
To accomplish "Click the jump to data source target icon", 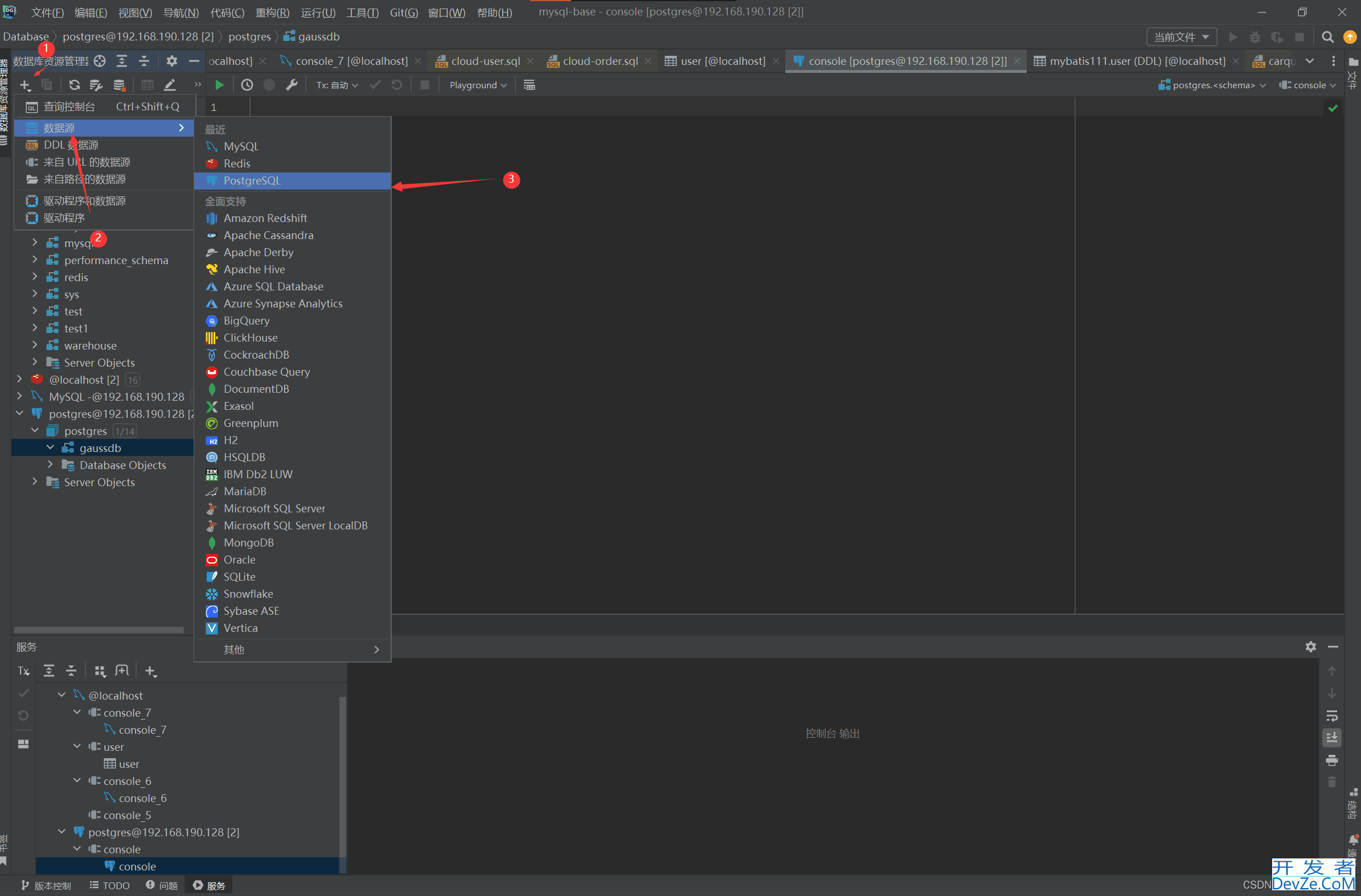I will pos(100,60).
